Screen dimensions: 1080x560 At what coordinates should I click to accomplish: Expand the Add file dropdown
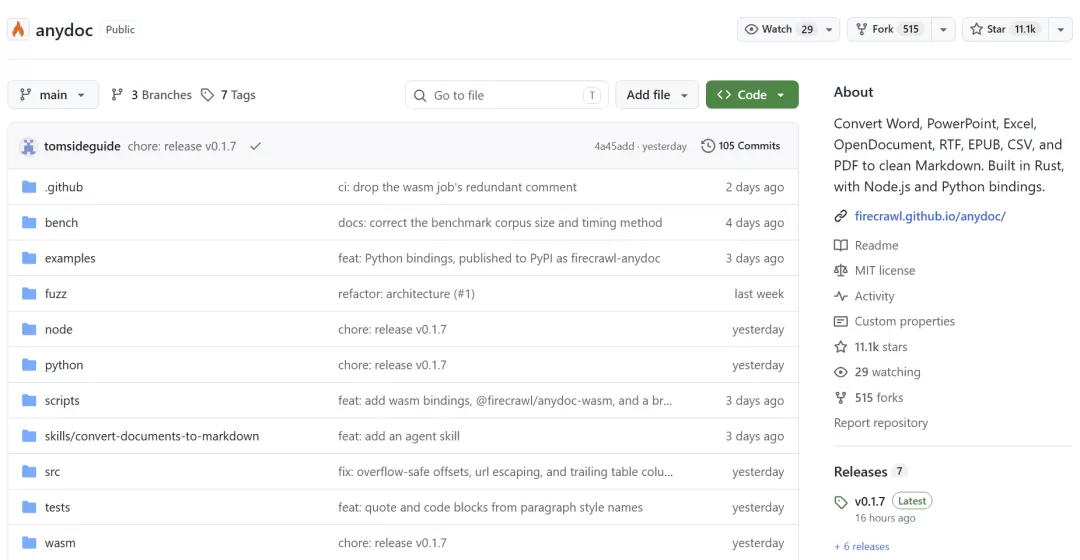coord(656,95)
